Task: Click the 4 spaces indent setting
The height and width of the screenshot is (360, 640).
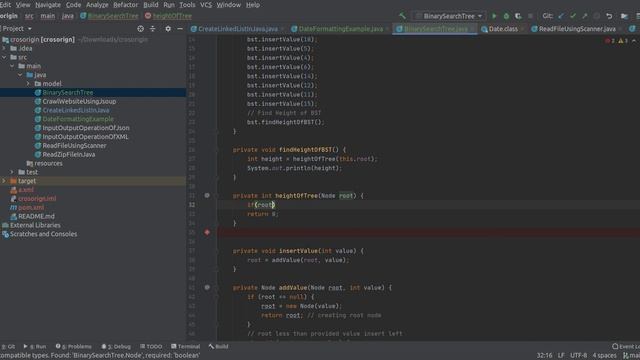Action: (604, 356)
